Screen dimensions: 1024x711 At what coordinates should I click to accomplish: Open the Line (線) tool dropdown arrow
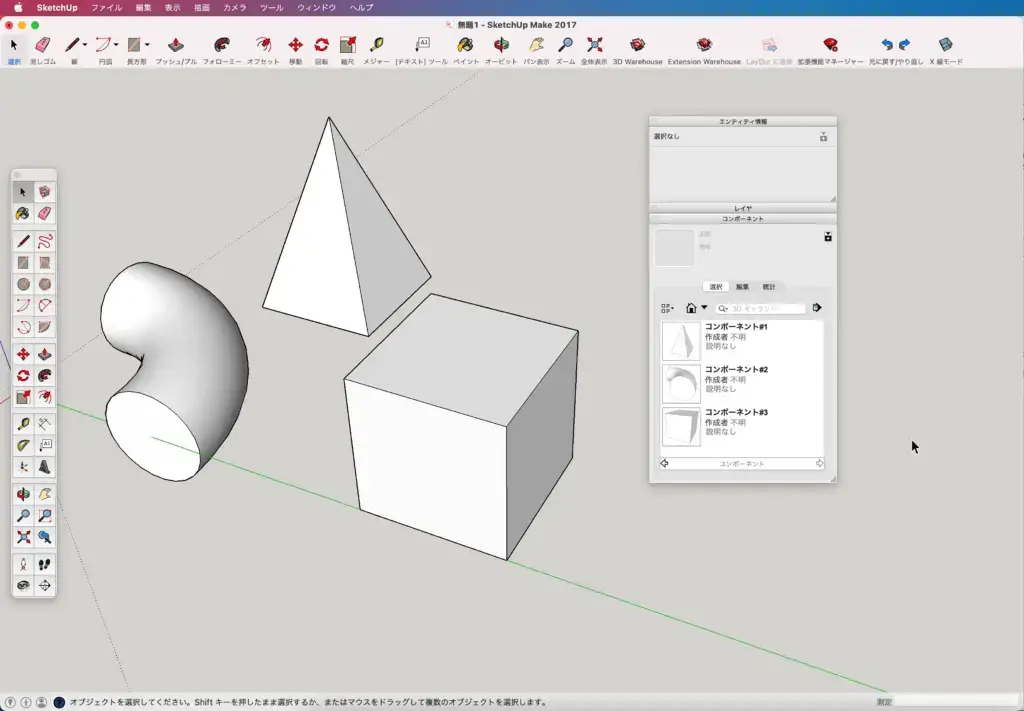tap(85, 45)
